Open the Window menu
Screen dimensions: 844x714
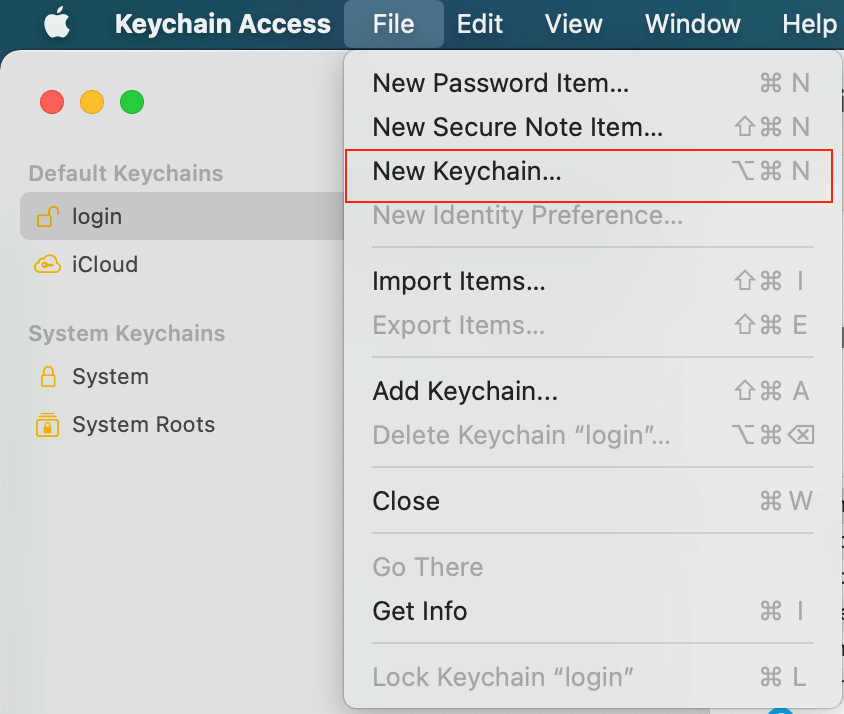pyautogui.click(x=692, y=24)
